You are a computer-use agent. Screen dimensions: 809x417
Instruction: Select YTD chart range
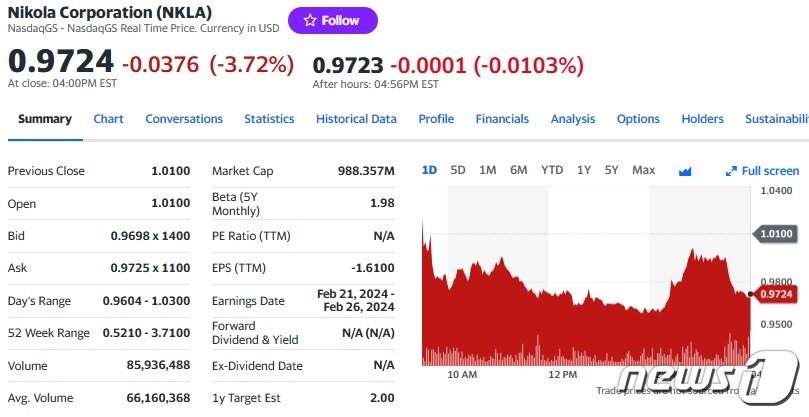tap(552, 170)
